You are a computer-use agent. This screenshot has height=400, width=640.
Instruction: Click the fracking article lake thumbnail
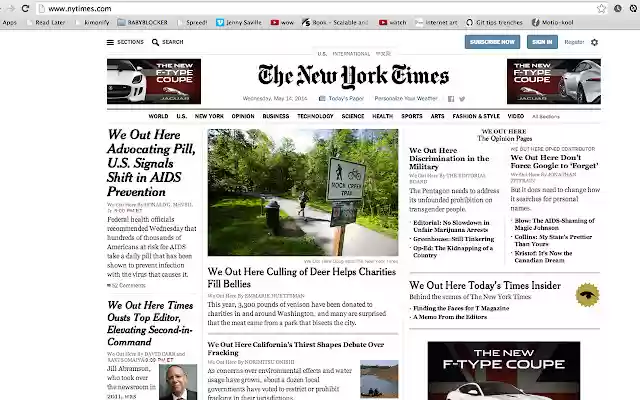point(379,379)
